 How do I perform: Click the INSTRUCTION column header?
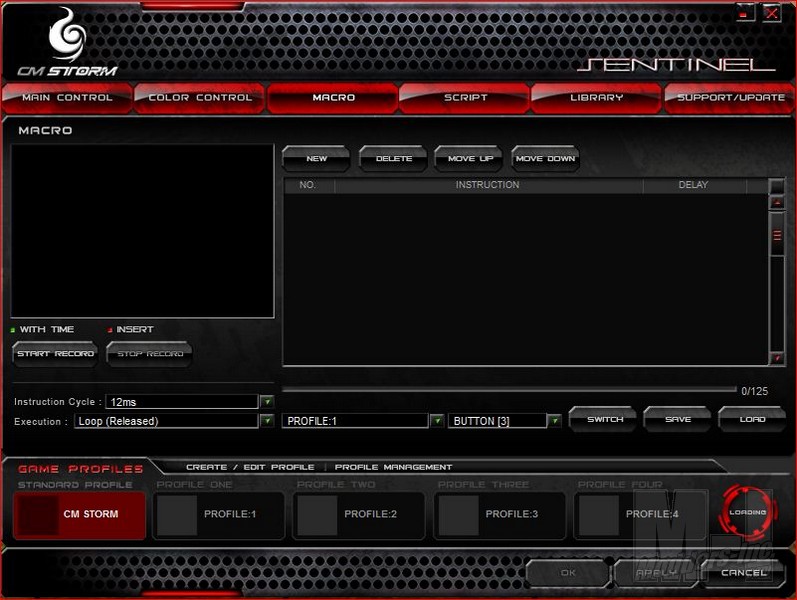[488, 185]
